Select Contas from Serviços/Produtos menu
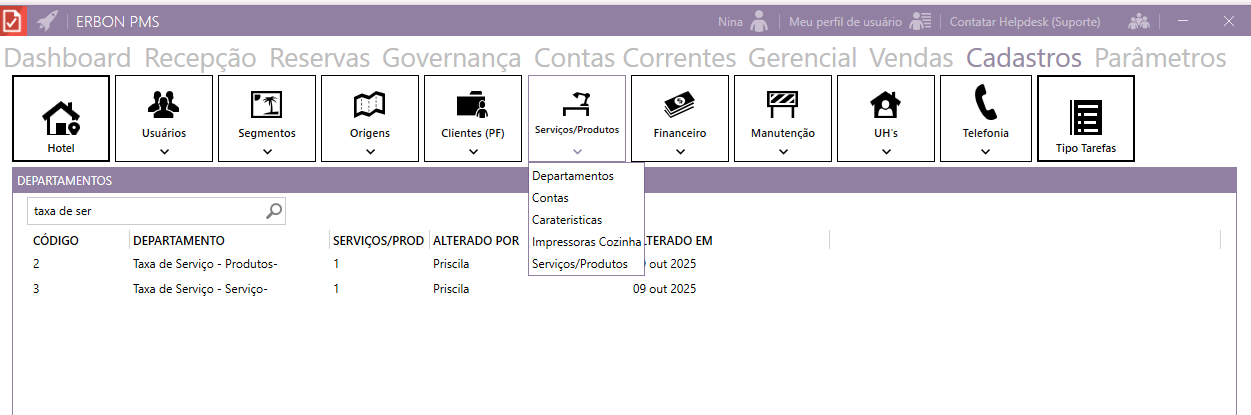The height and width of the screenshot is (415, 1251). coord(551,198)
